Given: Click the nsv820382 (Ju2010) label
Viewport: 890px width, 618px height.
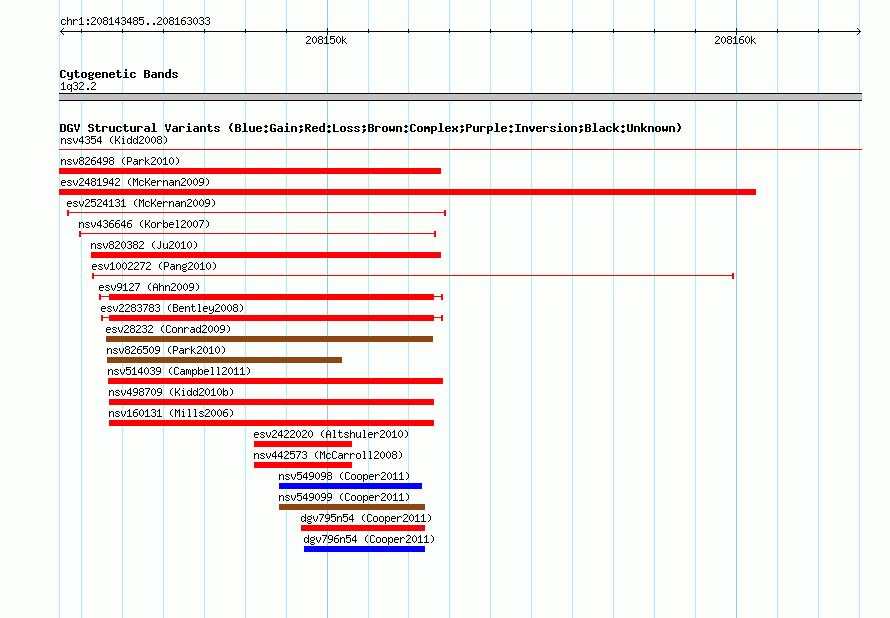Looking at the screenshot, I should click(144, 245).
